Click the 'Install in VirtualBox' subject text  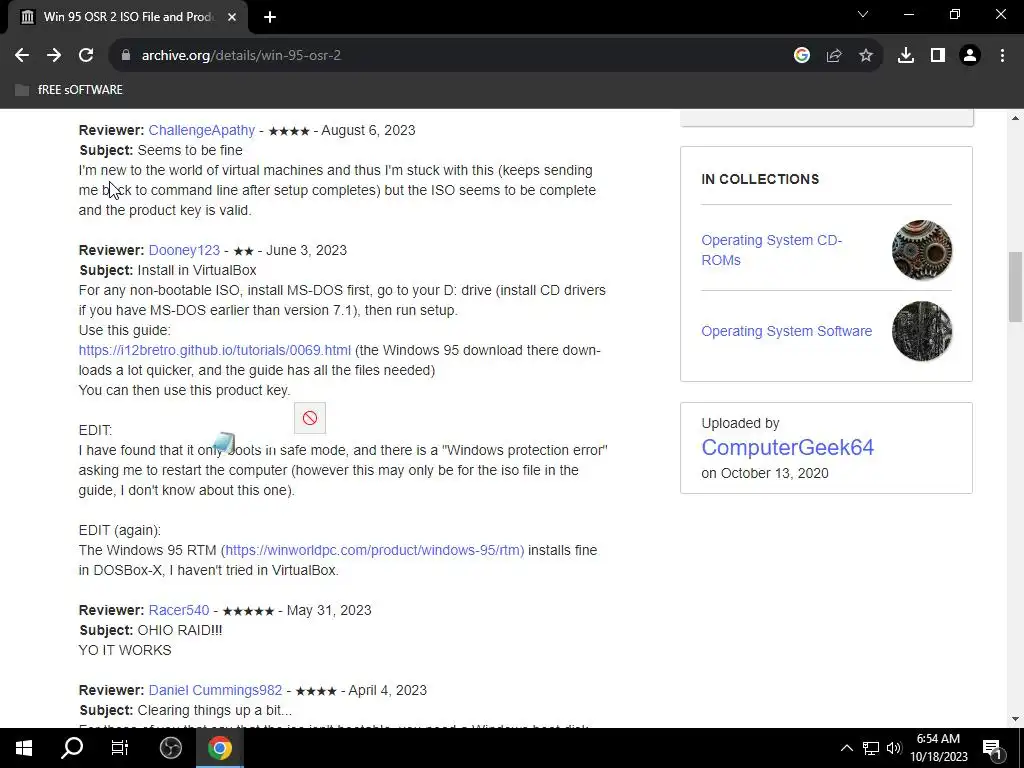click(x=197, y=270)
